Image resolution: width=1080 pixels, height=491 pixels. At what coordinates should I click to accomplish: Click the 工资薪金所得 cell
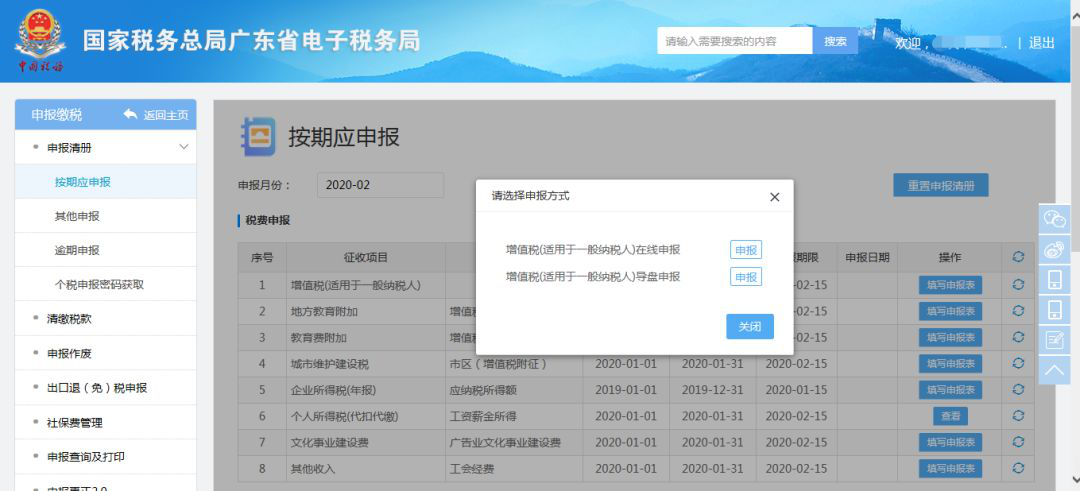pos(514,416)
